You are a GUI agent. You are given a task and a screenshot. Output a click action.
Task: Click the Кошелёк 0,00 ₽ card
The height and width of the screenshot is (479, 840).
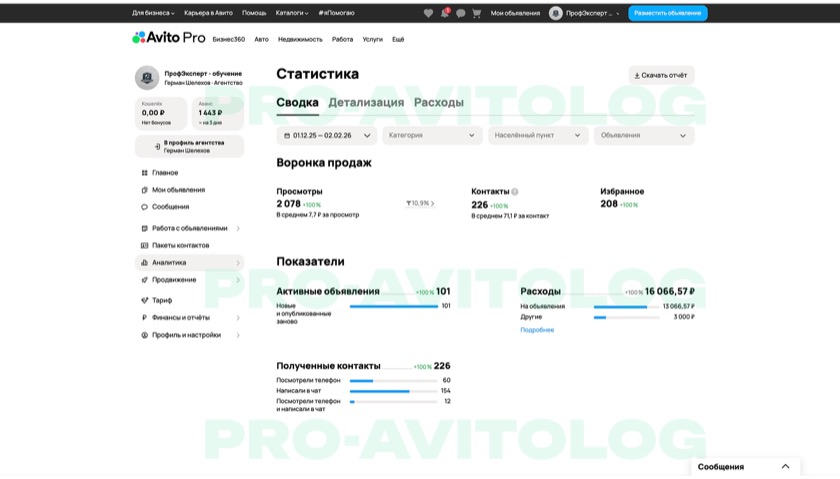(161, 113)
